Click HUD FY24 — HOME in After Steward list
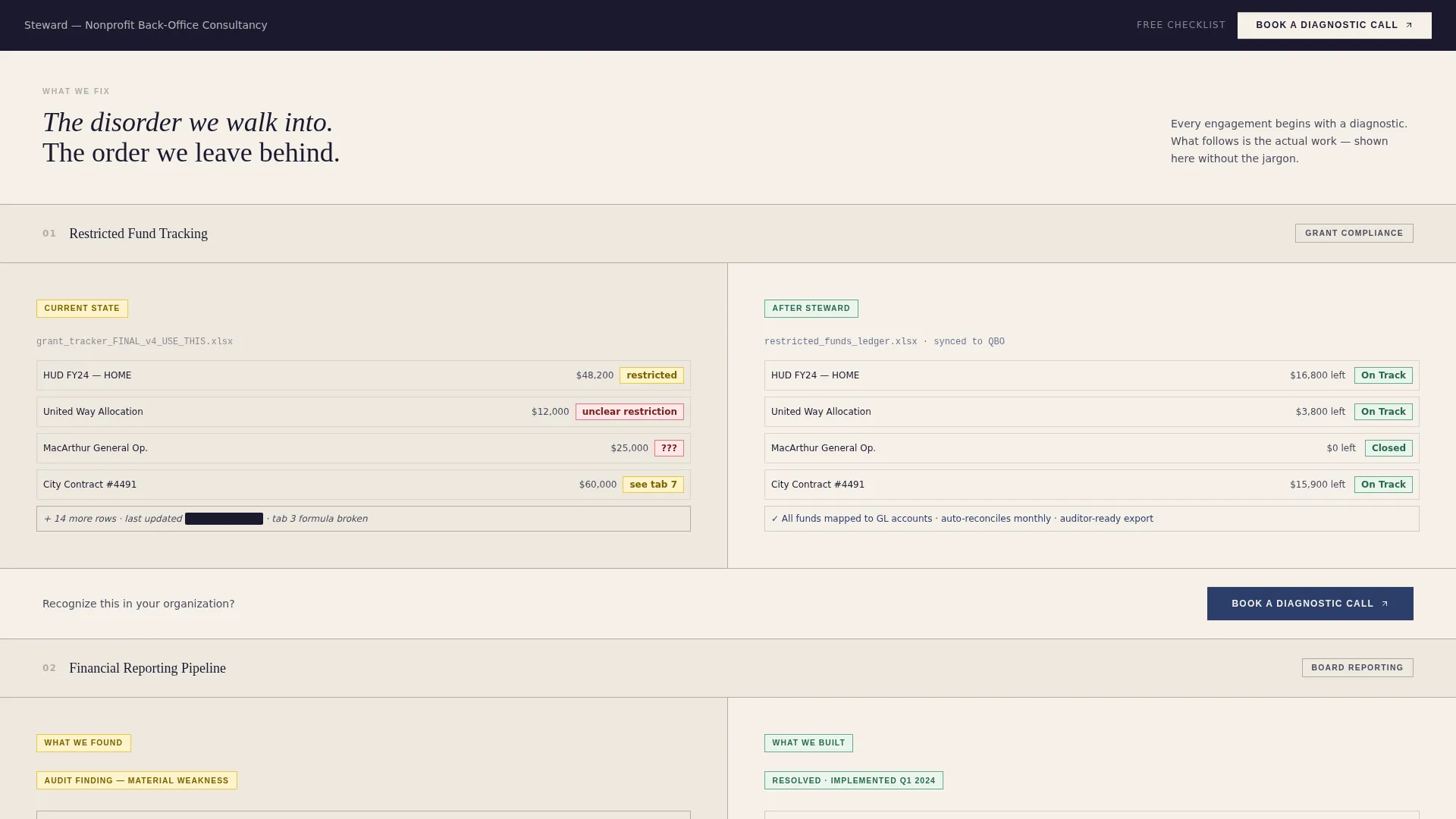The width and height of the screenshot is (1456, 819). click(x=815, y=375)
